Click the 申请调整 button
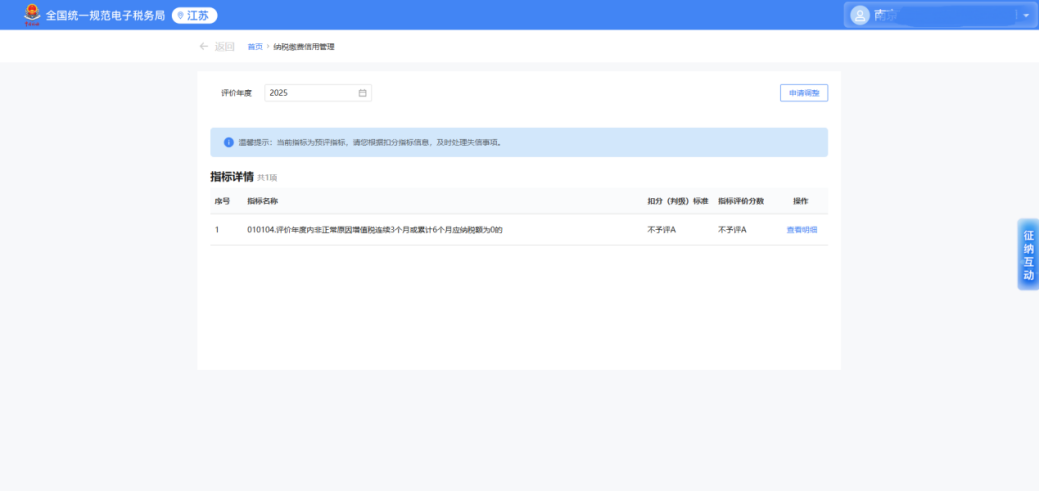This screenshot has width=1039, height=491. [x=803, y=93]
